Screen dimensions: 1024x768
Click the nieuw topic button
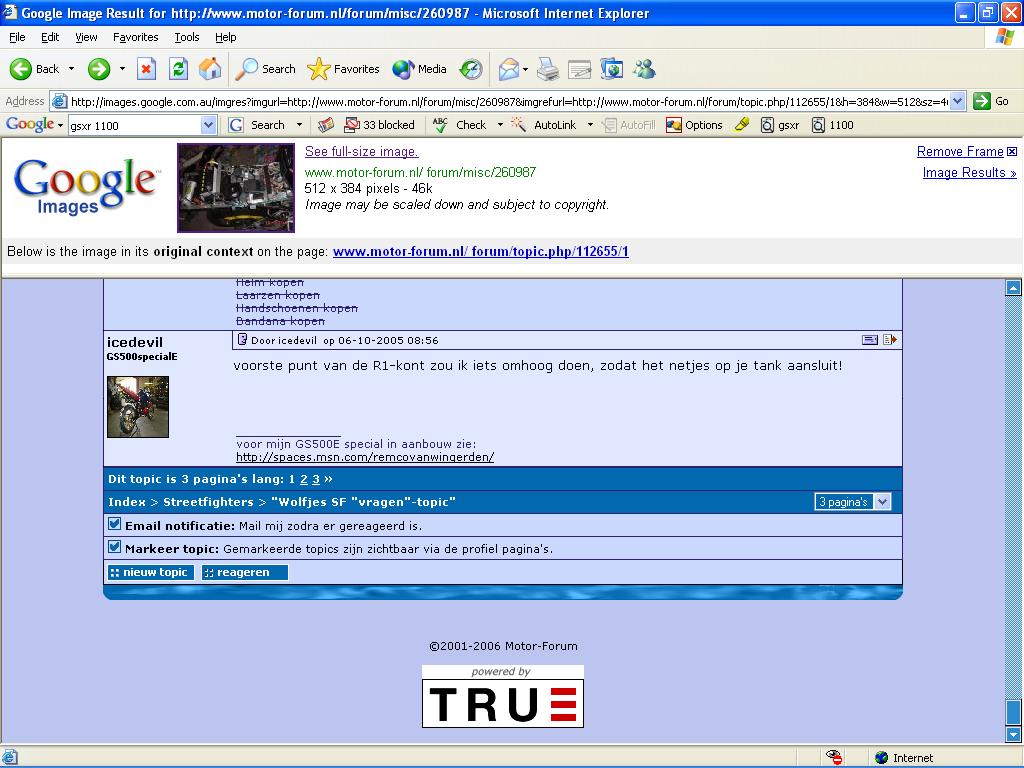150,572
